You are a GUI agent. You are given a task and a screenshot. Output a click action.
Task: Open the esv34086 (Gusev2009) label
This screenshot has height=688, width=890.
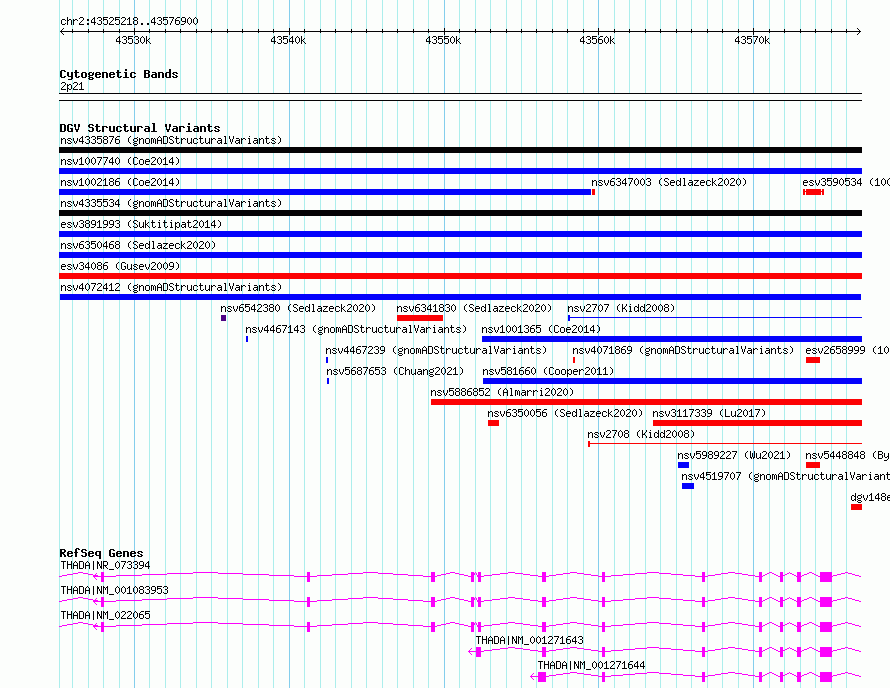coord(120,266)
